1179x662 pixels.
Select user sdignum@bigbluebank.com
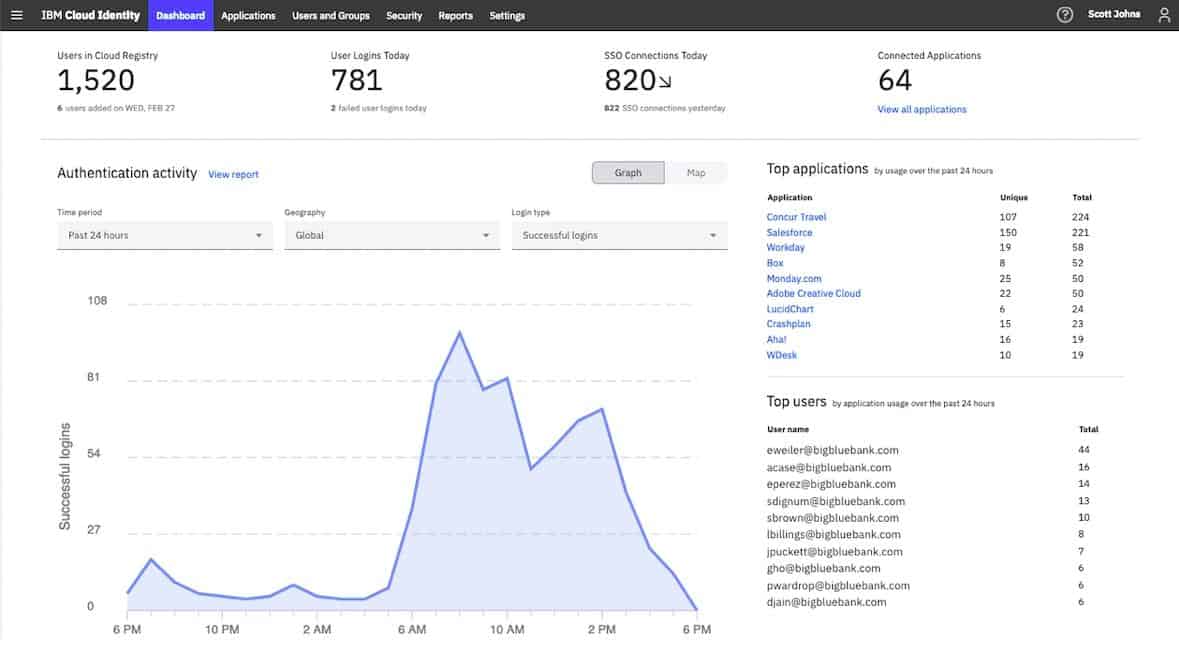click(835, 501)
